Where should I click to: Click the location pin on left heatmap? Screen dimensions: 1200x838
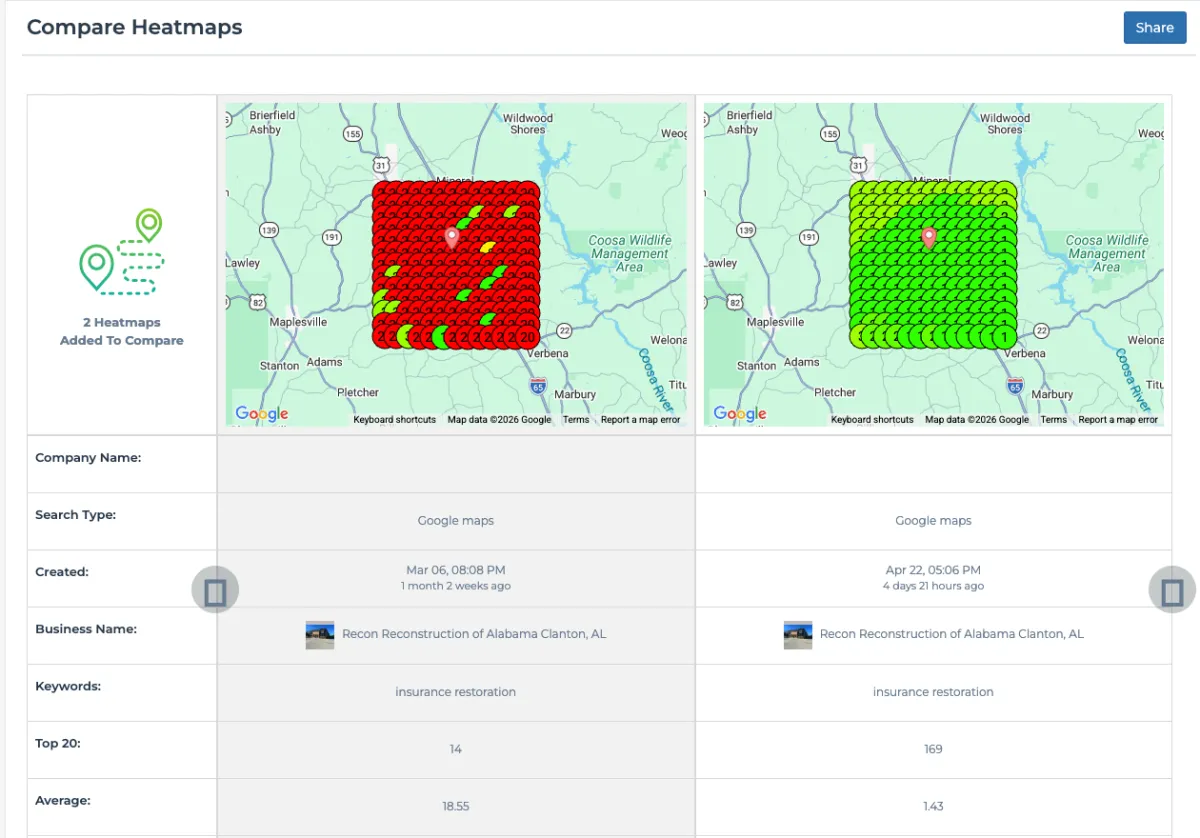click(452, 238)
